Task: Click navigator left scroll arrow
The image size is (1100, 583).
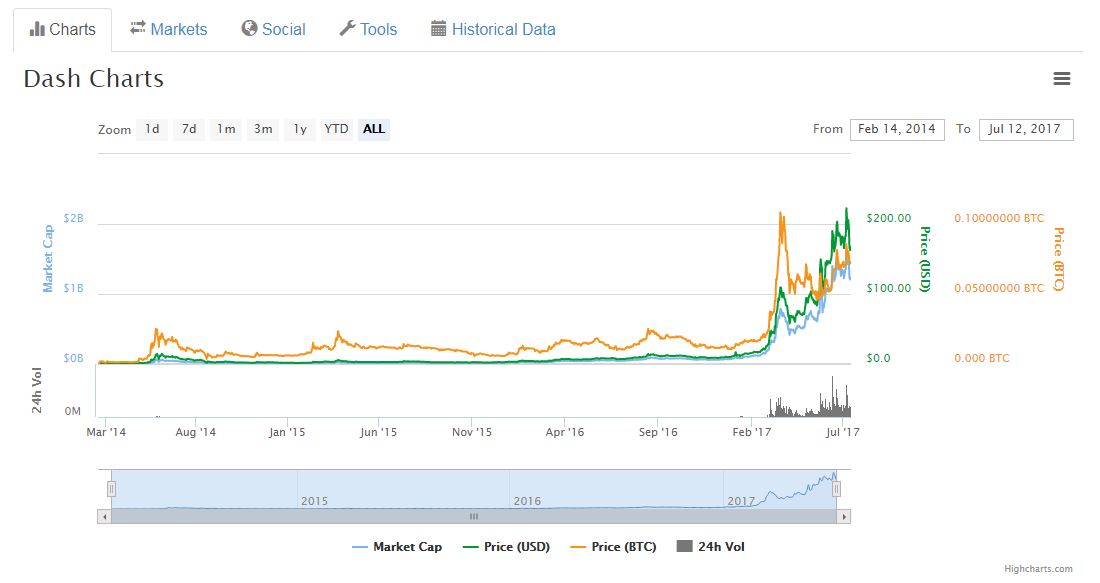Action: pos(104,516)
